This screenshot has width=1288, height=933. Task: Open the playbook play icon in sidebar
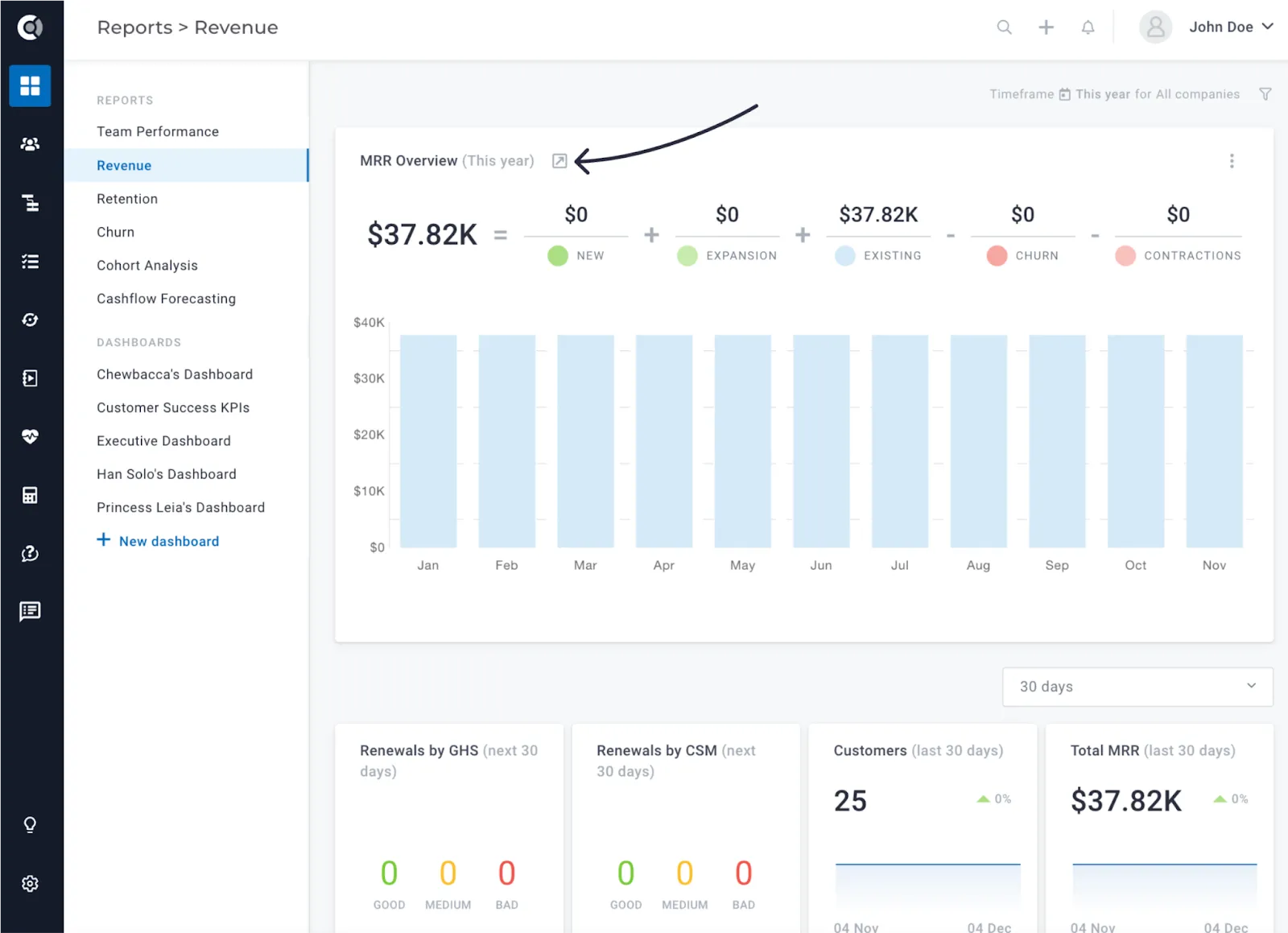click(30, 378)
